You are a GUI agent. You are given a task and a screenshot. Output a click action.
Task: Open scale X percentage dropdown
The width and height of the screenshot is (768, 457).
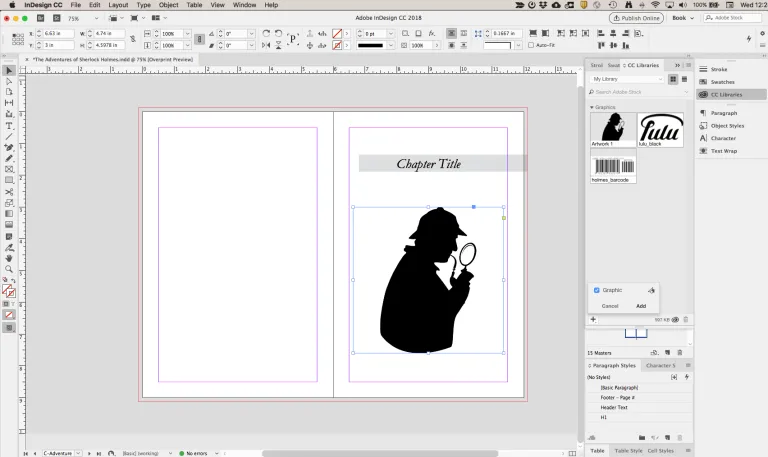click(x=187, y=33)
